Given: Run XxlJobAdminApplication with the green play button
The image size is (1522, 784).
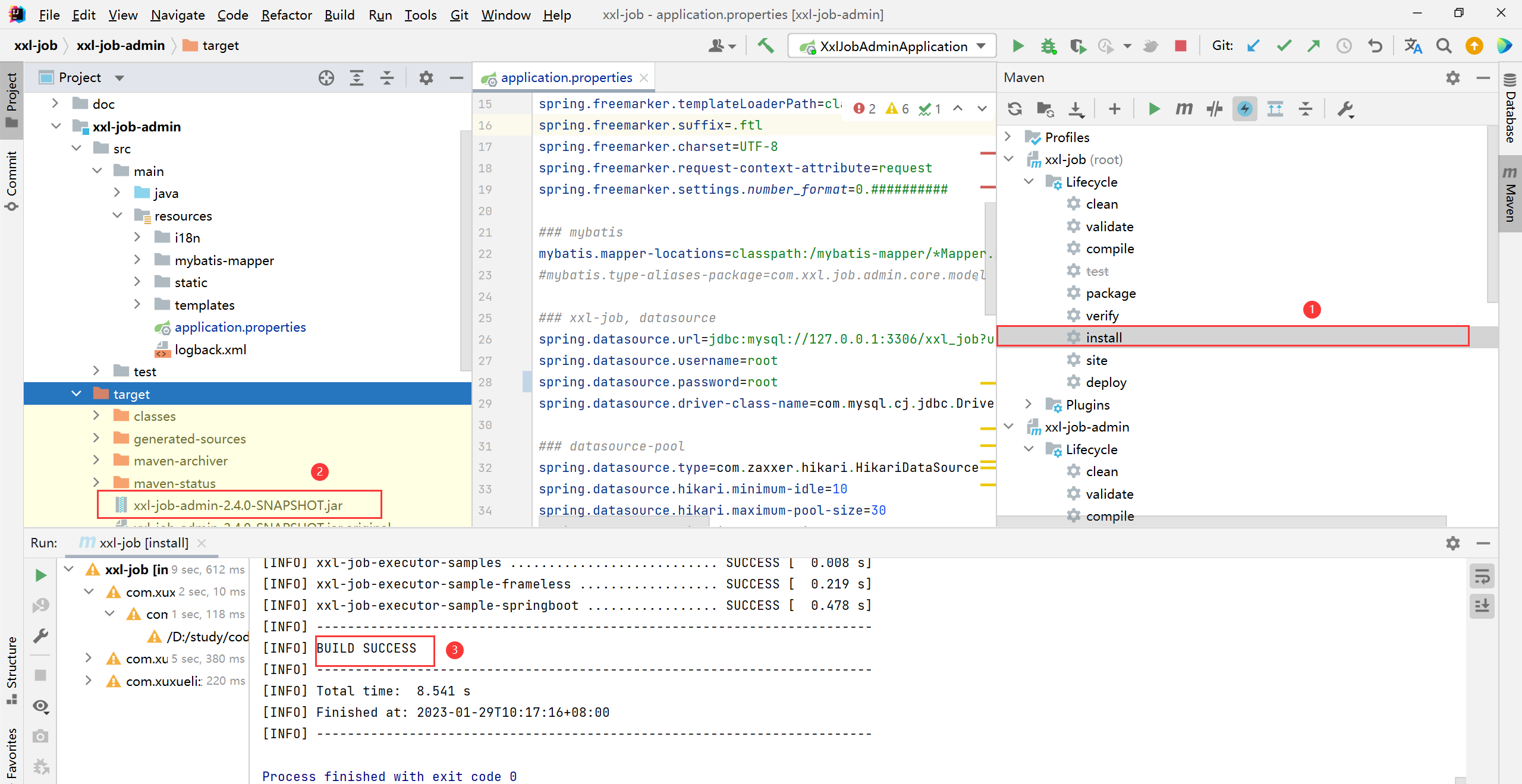Looking at the screenshot, I should (x=1018, y=46).
